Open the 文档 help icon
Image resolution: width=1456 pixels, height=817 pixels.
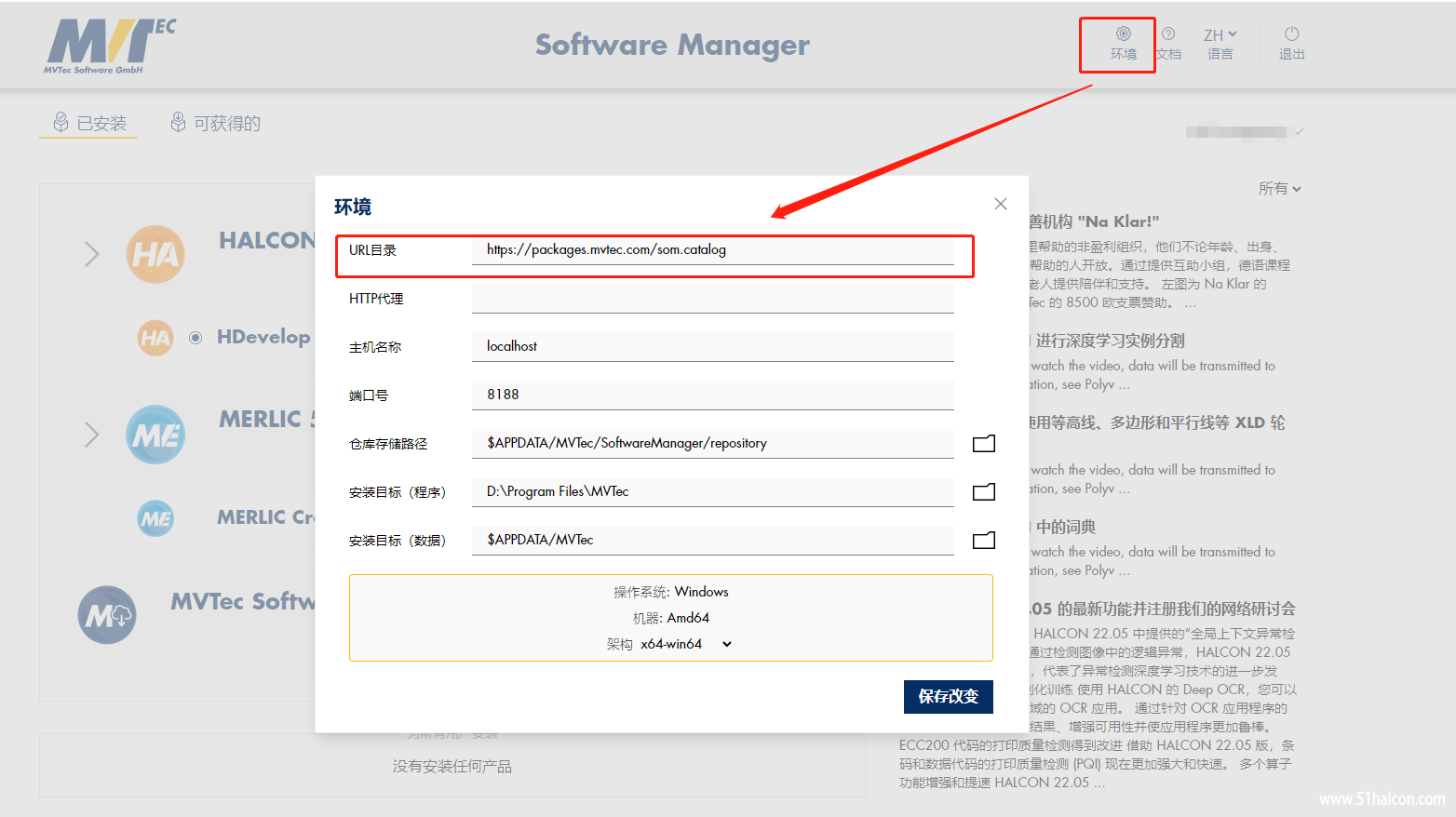point(1168,33)
